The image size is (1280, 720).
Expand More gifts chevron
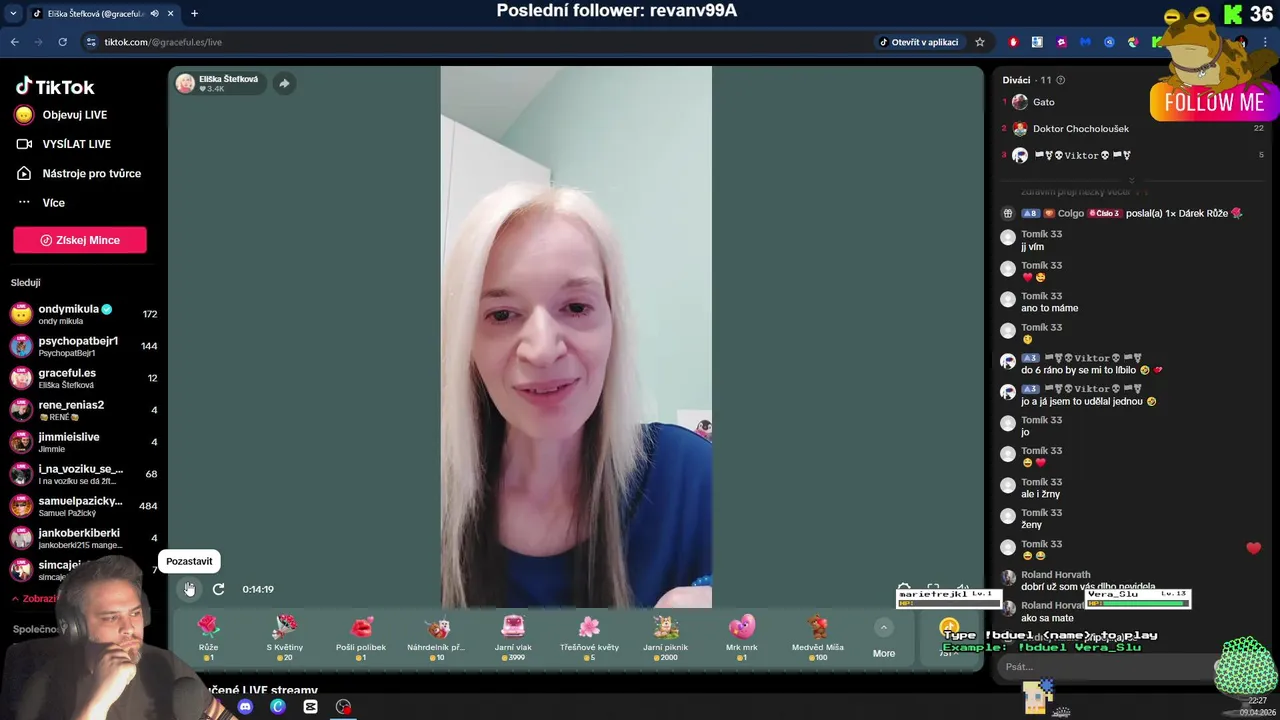coord(883,627)
